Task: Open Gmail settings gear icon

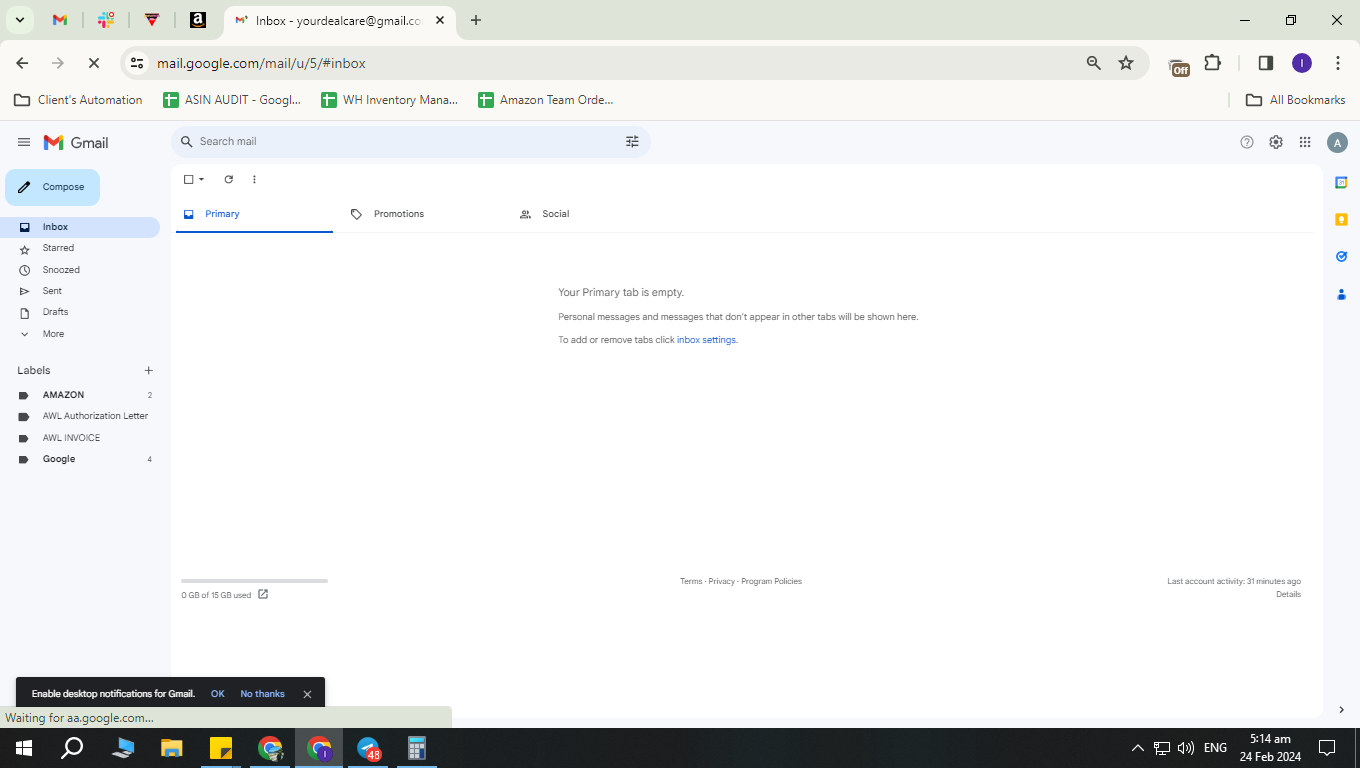Action: pos(1276,142)
